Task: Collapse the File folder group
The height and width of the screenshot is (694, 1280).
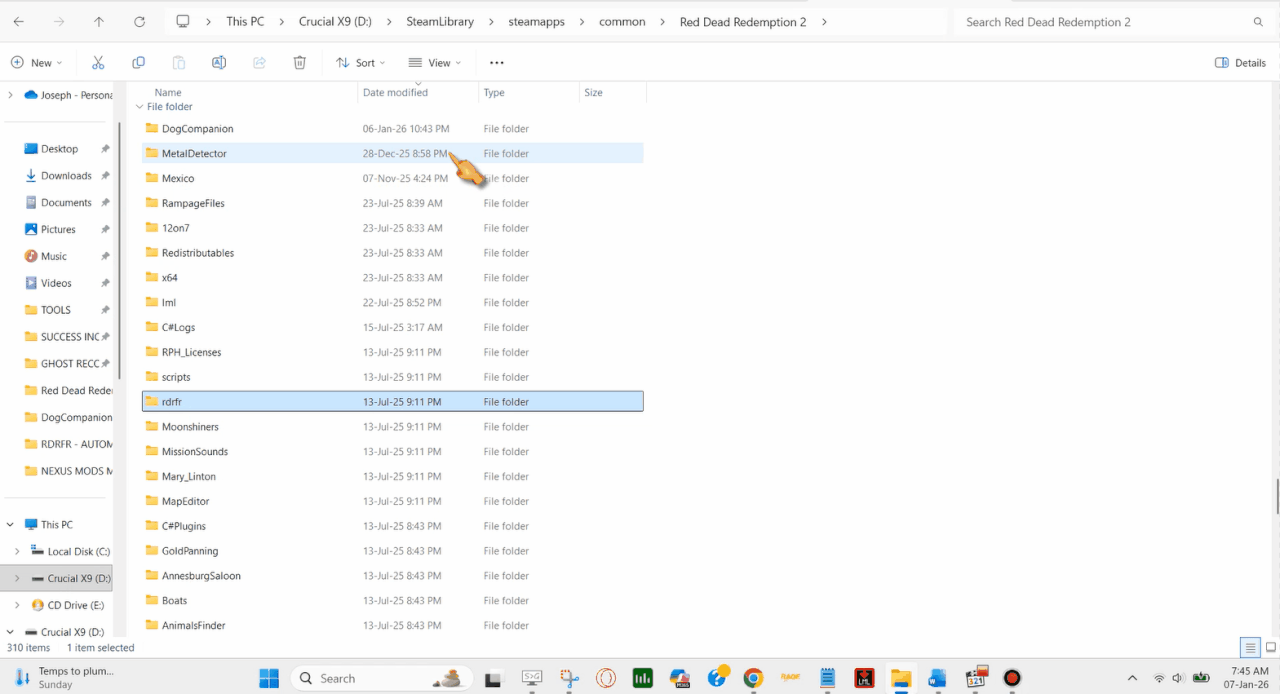Action: (x=139, y=107)
